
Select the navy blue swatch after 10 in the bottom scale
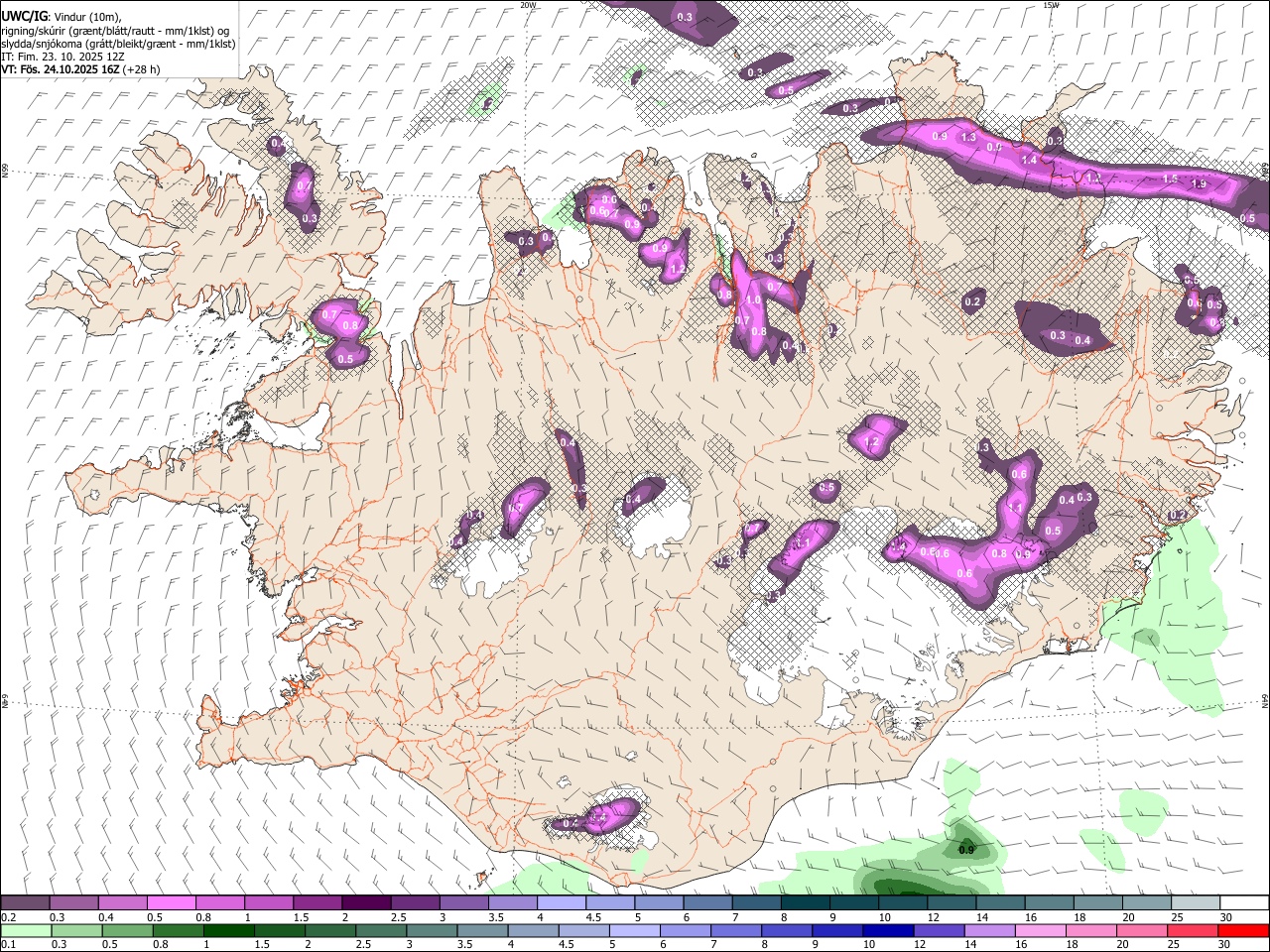tap(886, 931)
